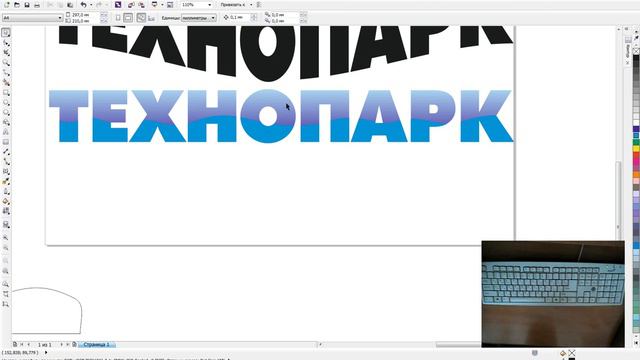The width and height of the screenshot is (640, 360).
Task: Create a new document
Action: [7, 5]
